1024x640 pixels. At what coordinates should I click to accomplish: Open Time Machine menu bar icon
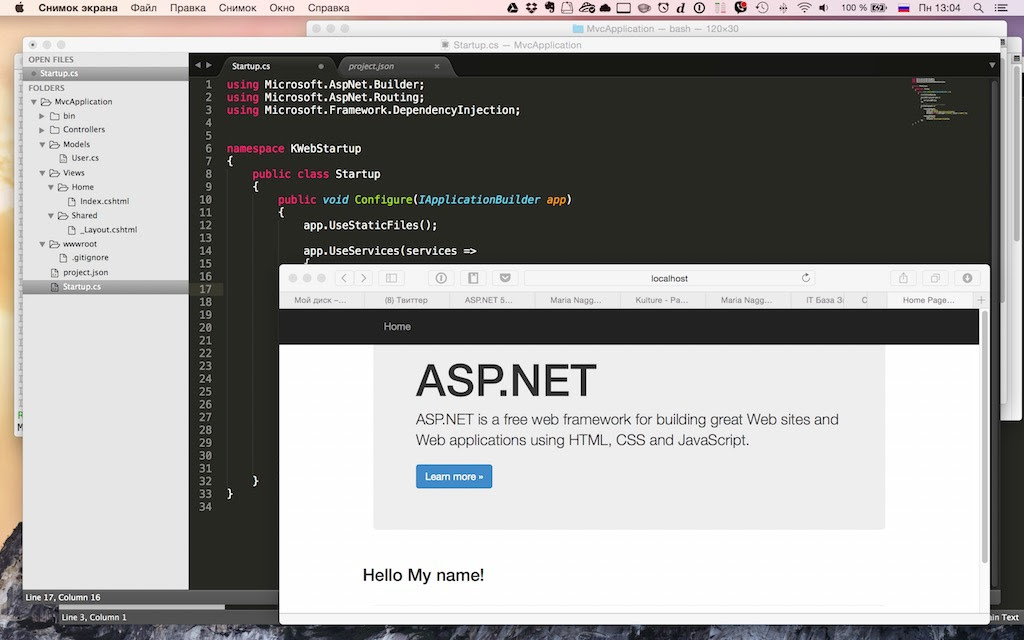pos(761,8)
